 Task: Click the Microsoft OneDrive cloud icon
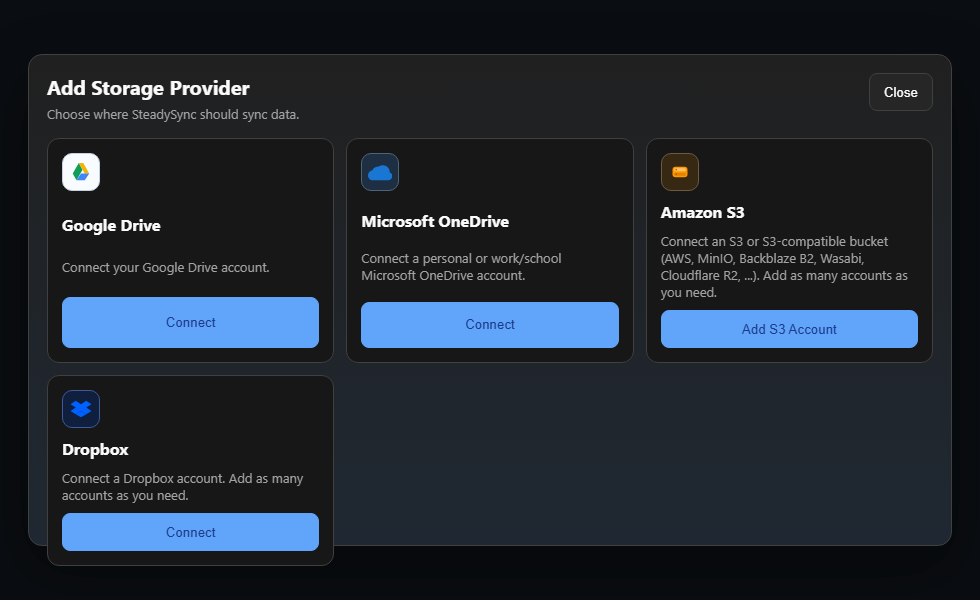[380, 172]
